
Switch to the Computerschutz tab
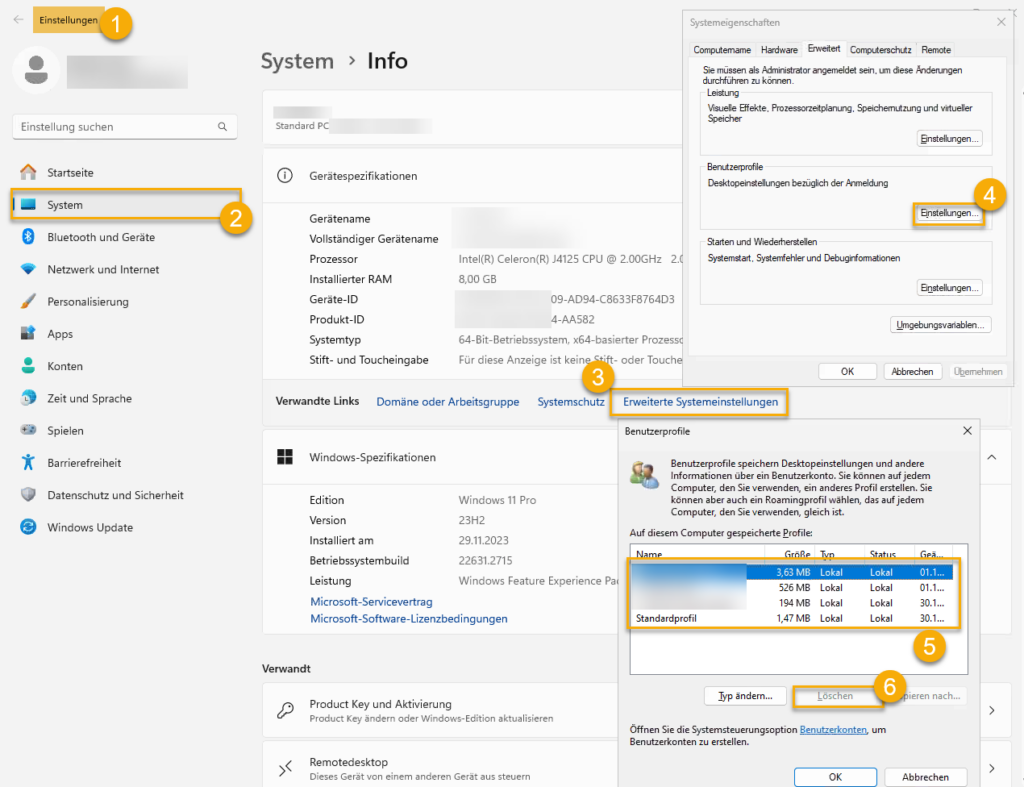point(880,49)
